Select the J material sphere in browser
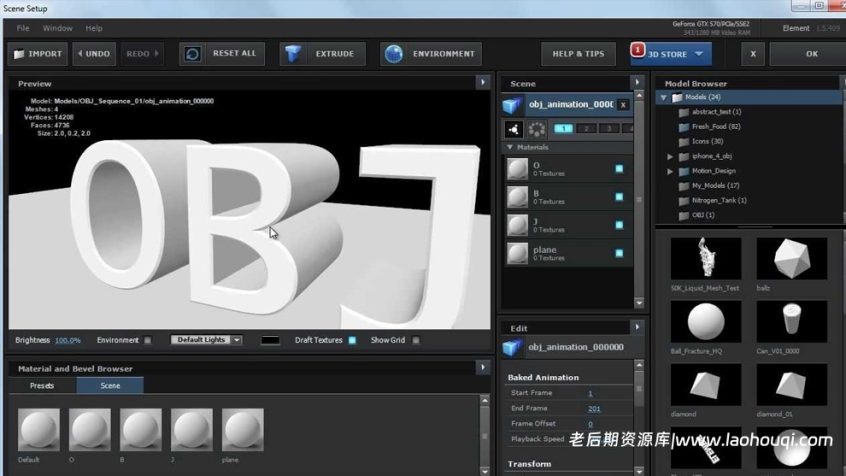Image resolution: width=846 pixels, height=476 pixels. tap(192, 430)
